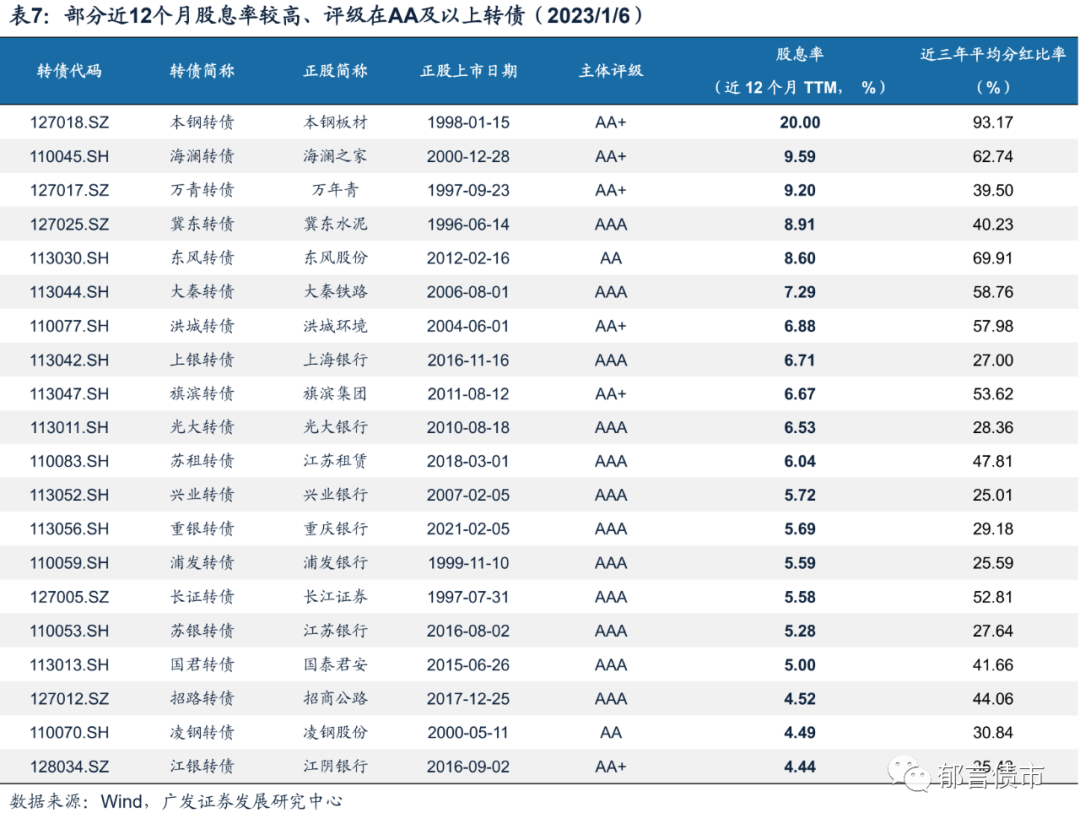Select the cell 长江证券
The image size is (1080, 824).
click(x=335, y=597)
